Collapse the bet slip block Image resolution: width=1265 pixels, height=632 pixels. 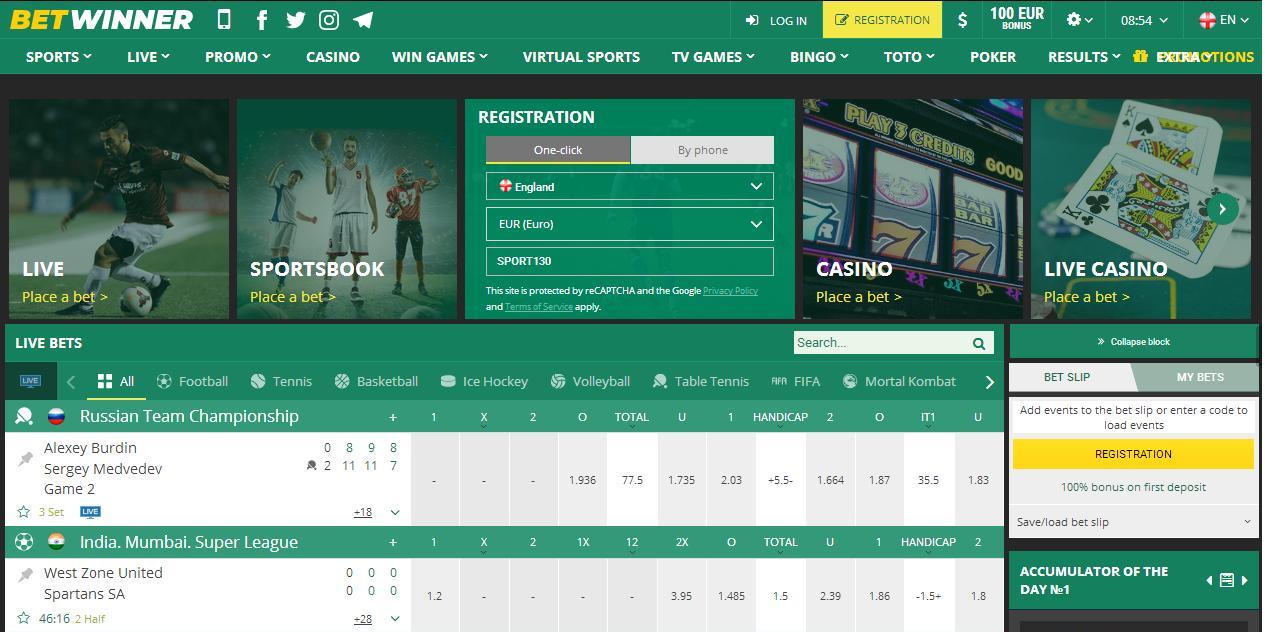pyautogui.click(x=1133, y=341)
